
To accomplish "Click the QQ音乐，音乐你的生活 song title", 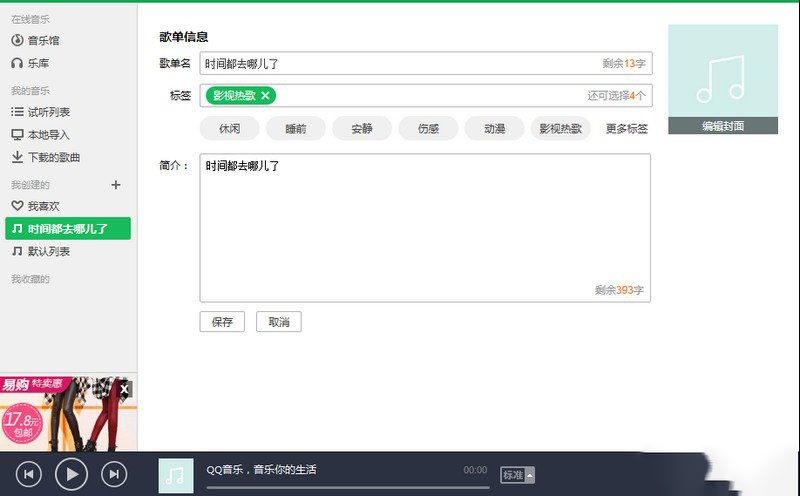I will pos(261,469).
